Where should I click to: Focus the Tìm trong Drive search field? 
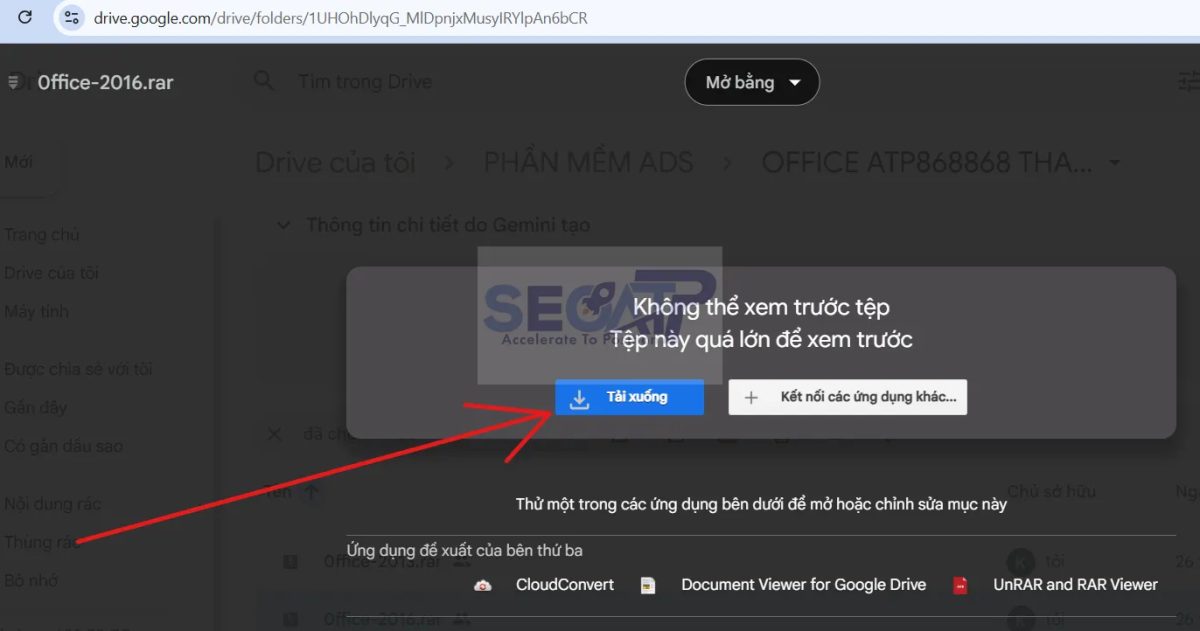(365, 81)
